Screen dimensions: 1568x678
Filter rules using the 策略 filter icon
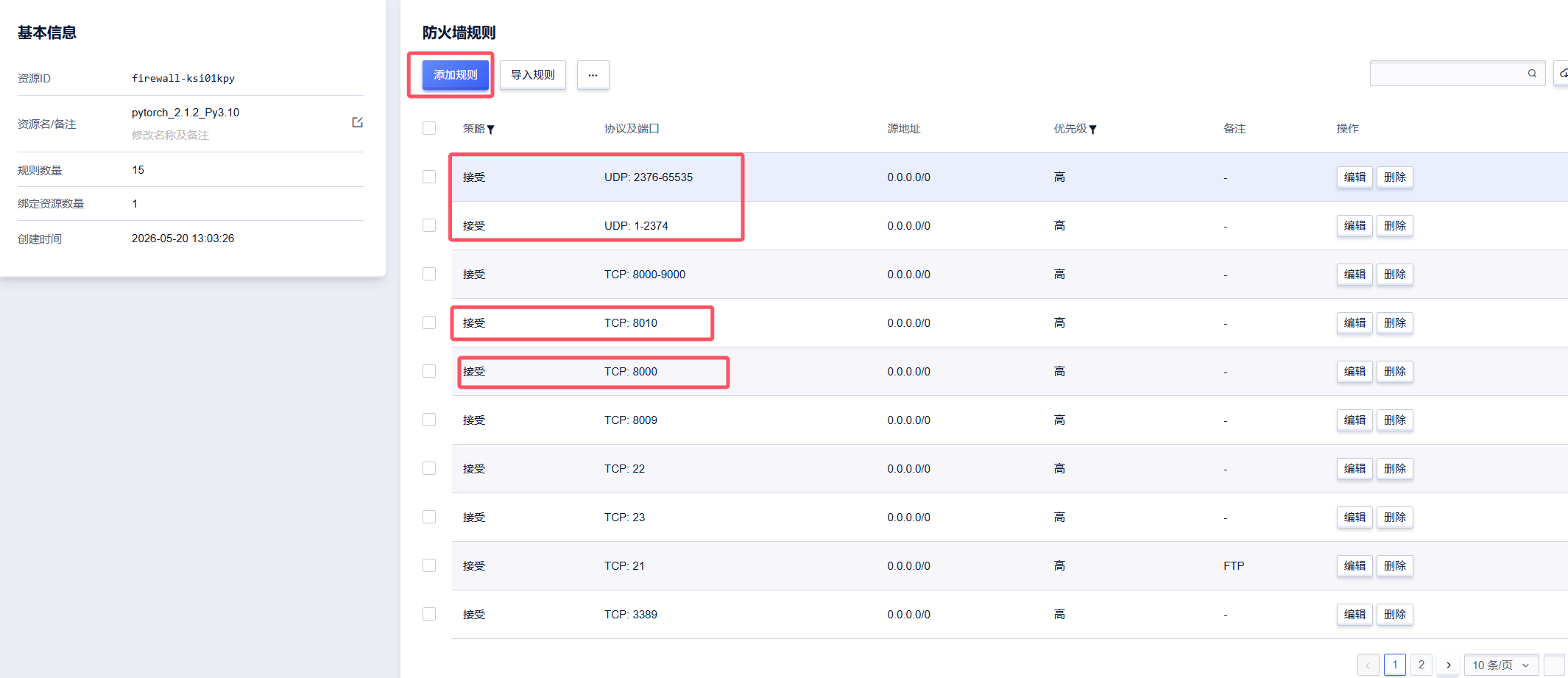pos(491,130)
